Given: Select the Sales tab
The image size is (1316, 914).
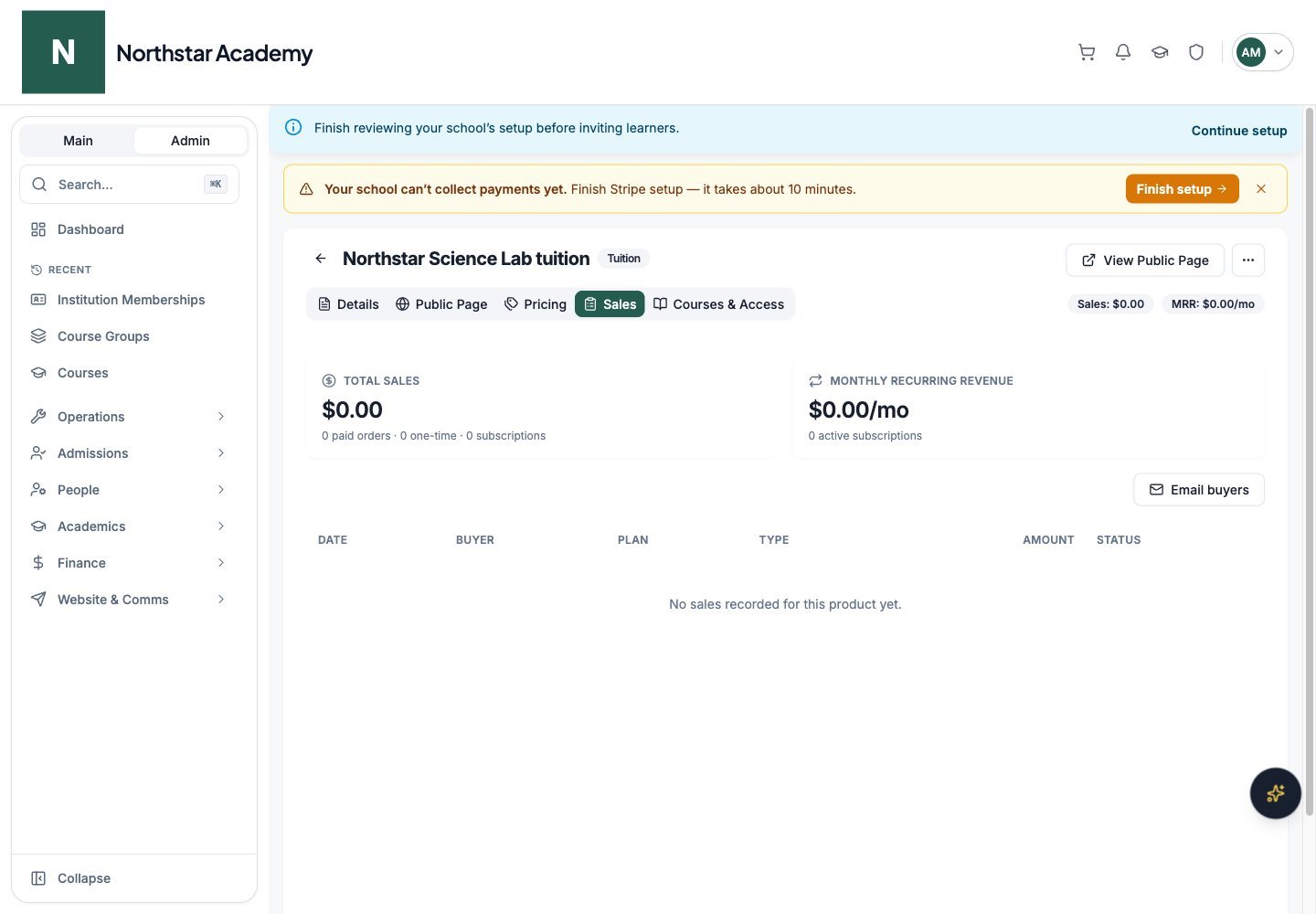Looking at the screenshot, I should point(610,304).
